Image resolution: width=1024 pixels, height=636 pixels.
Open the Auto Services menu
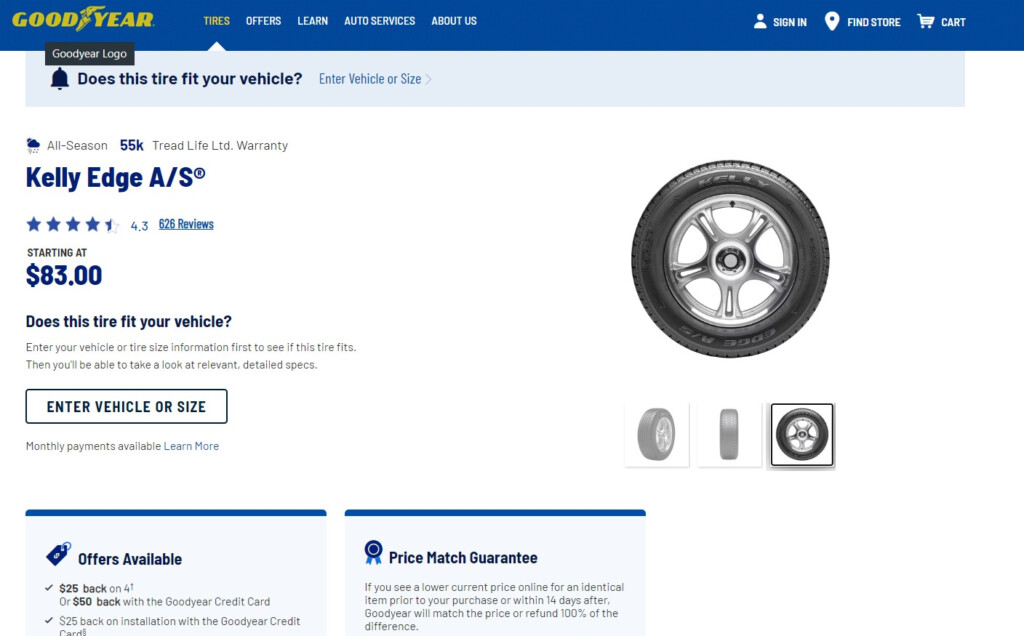point(379,21)
